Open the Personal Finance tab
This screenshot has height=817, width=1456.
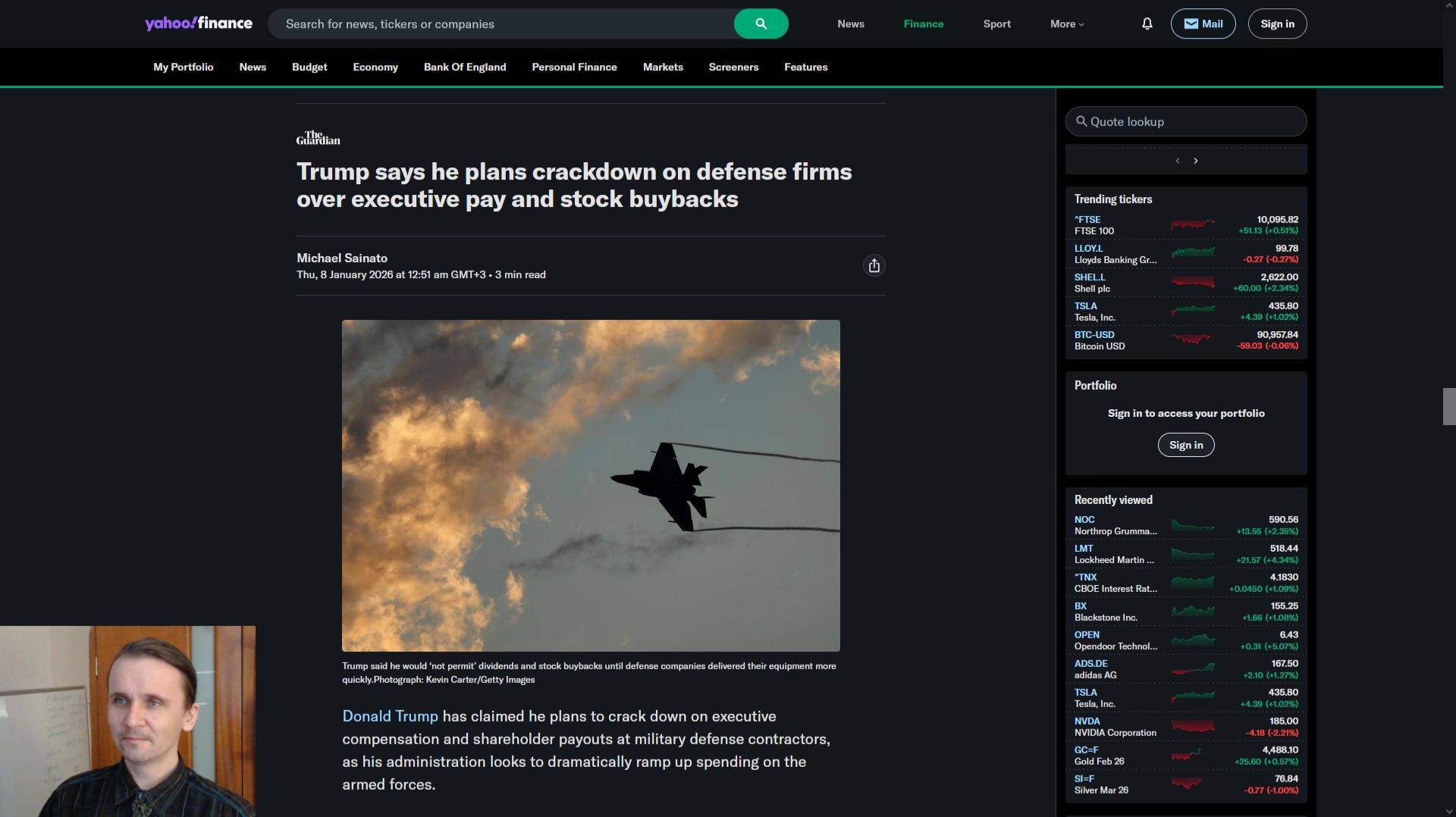click(575, 67)
